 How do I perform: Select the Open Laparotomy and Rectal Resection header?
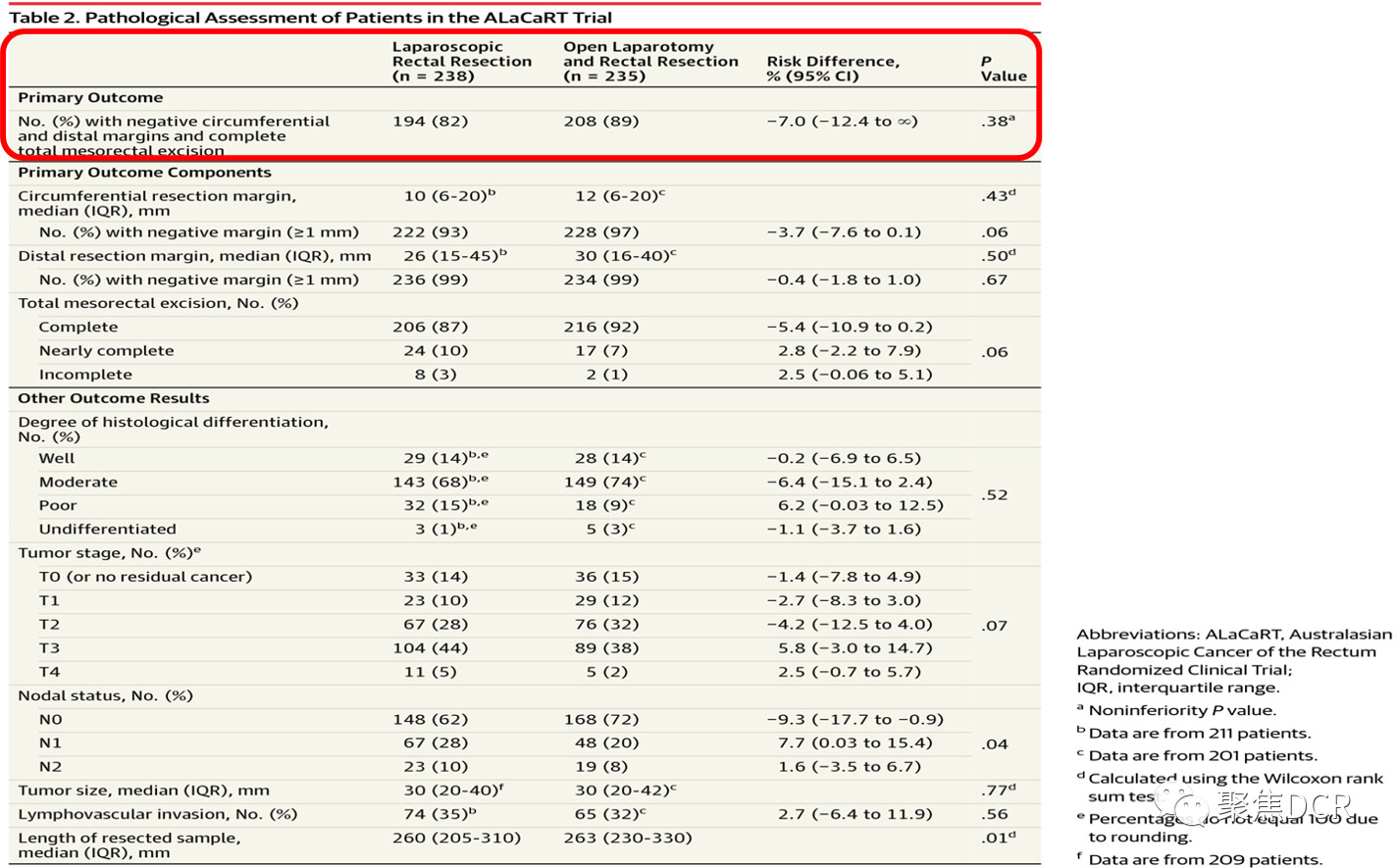650,61
